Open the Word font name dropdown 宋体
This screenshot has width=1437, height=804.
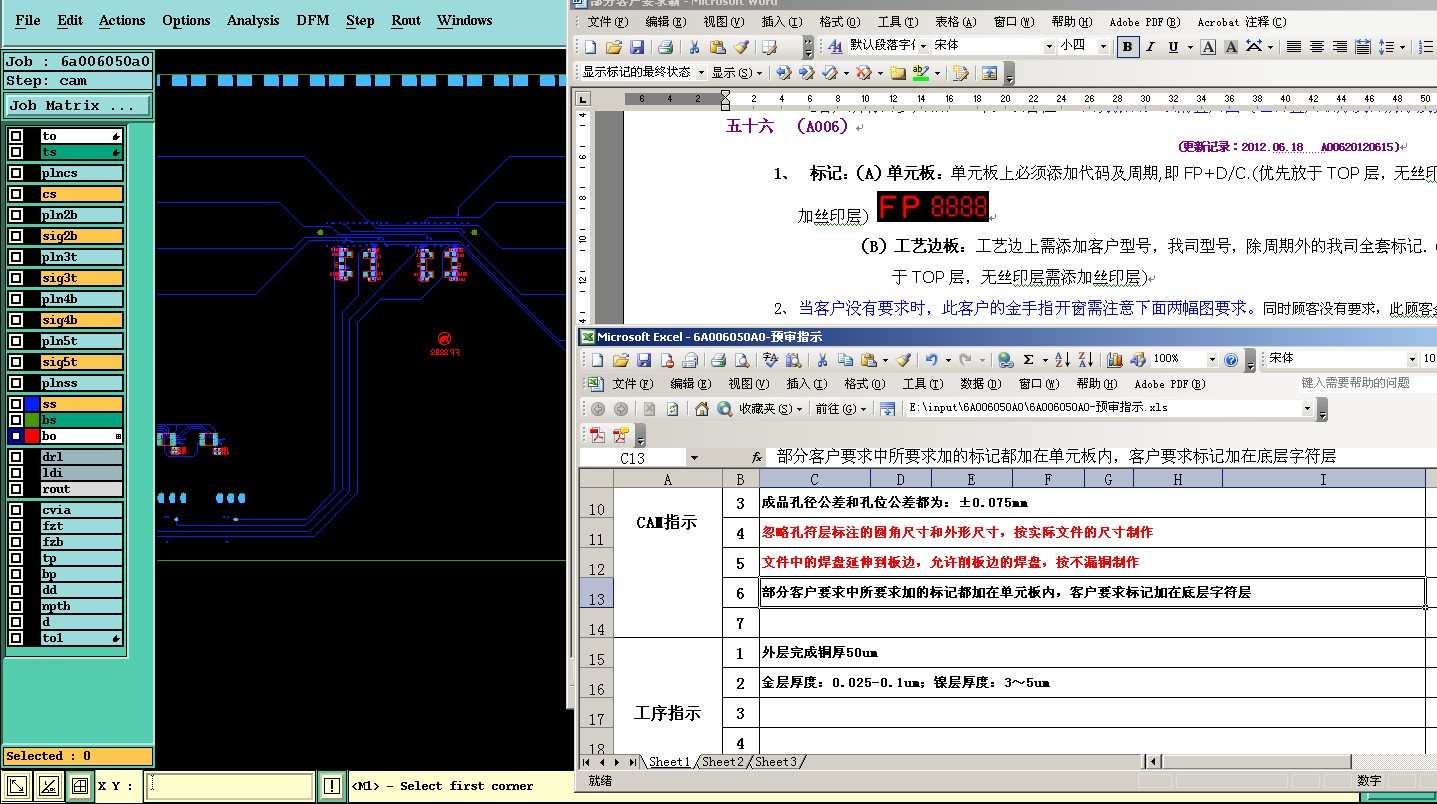point(1049,46)
